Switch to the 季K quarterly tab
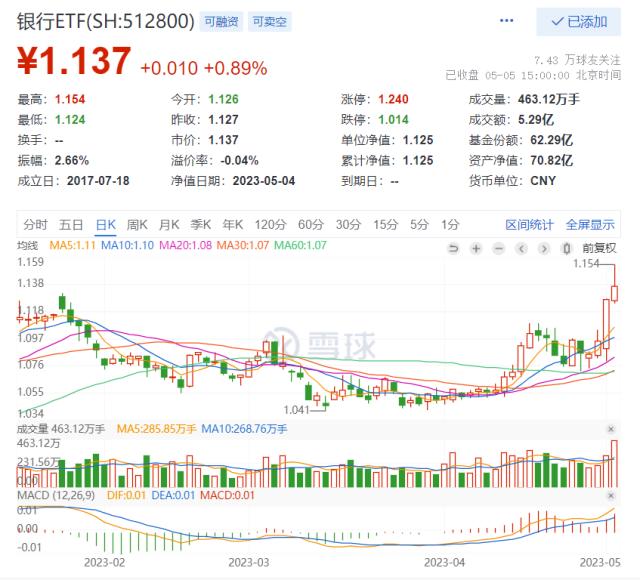The width and height of the screenshot is (640, 580). pos(201,224)
